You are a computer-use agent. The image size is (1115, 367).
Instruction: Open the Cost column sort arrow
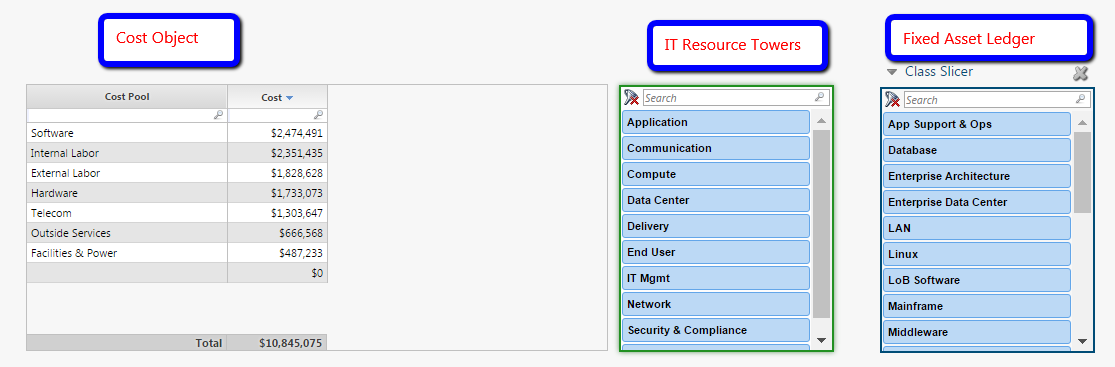pyautogui.click(x=289, y=98)
